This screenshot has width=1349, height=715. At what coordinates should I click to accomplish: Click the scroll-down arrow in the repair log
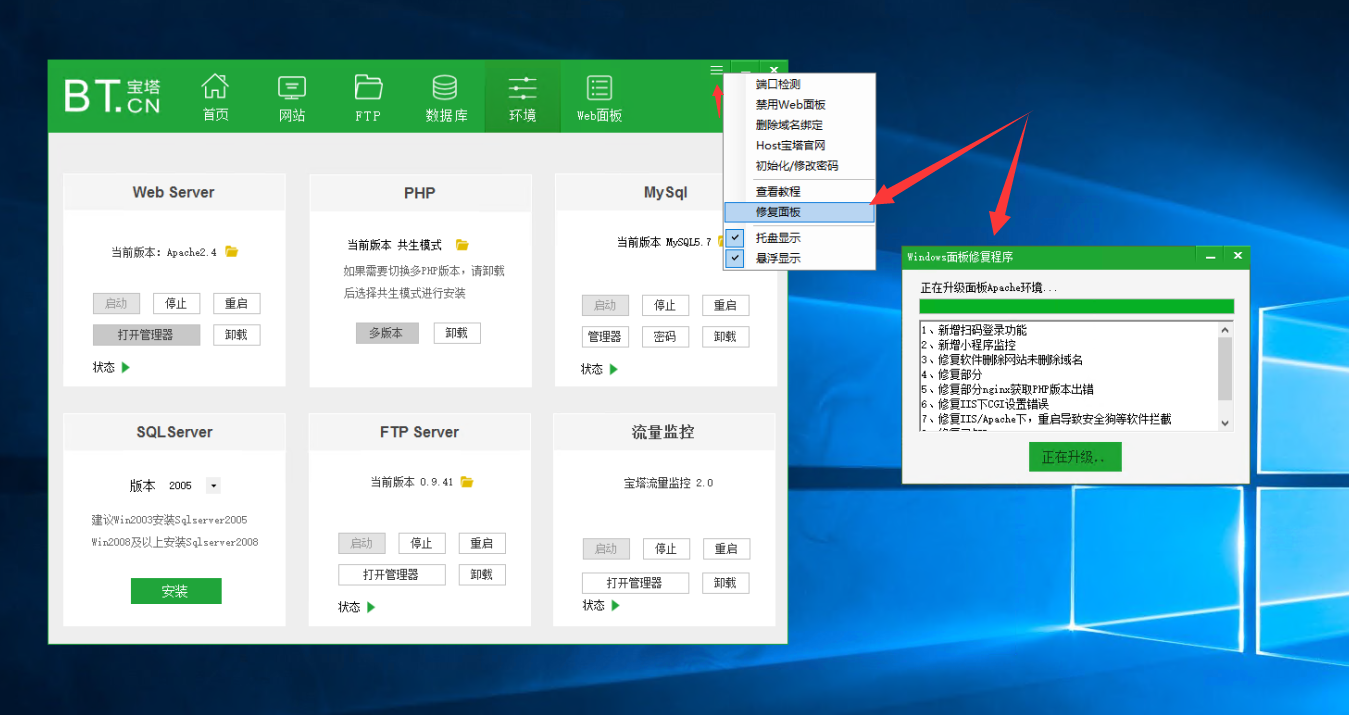[1226, 423]
